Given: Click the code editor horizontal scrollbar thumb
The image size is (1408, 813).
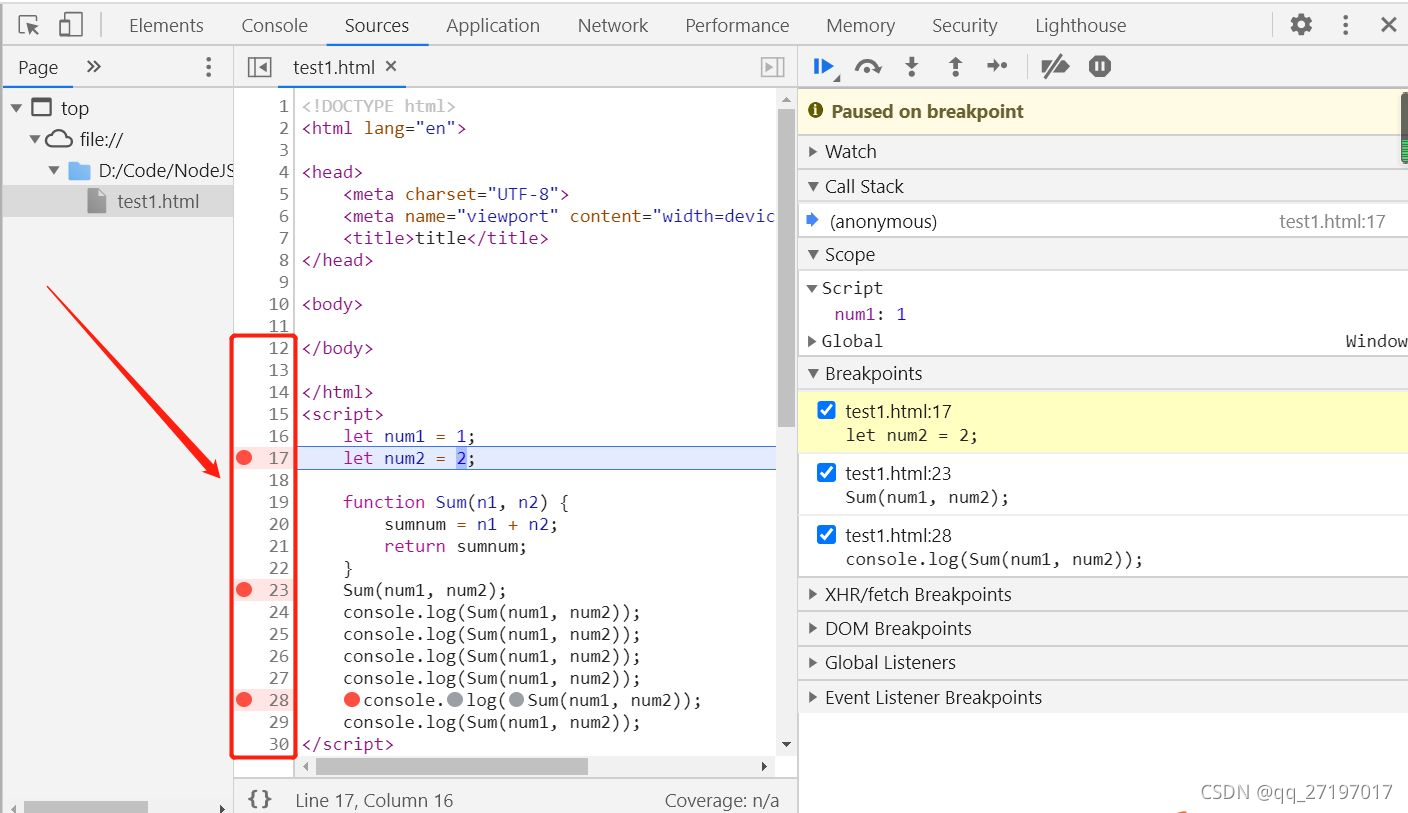Looking at the screenshot, I should (451, 766).
